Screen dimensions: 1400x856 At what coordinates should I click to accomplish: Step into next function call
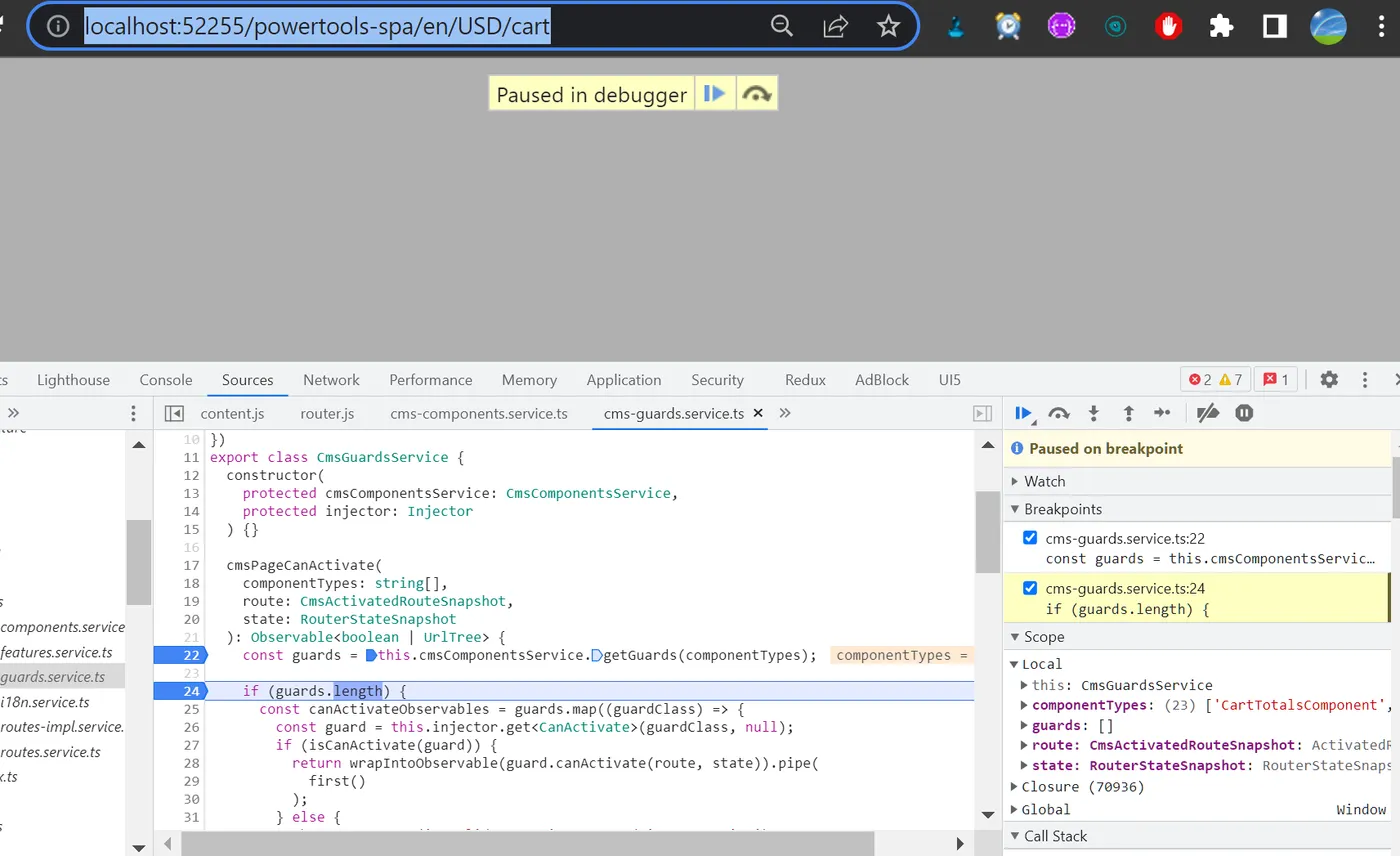(x=1094, y=413)
